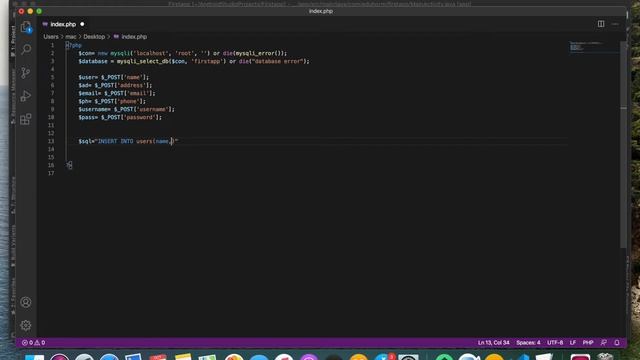
Task: Click line number 13 in the gutter
Action: 51,141
